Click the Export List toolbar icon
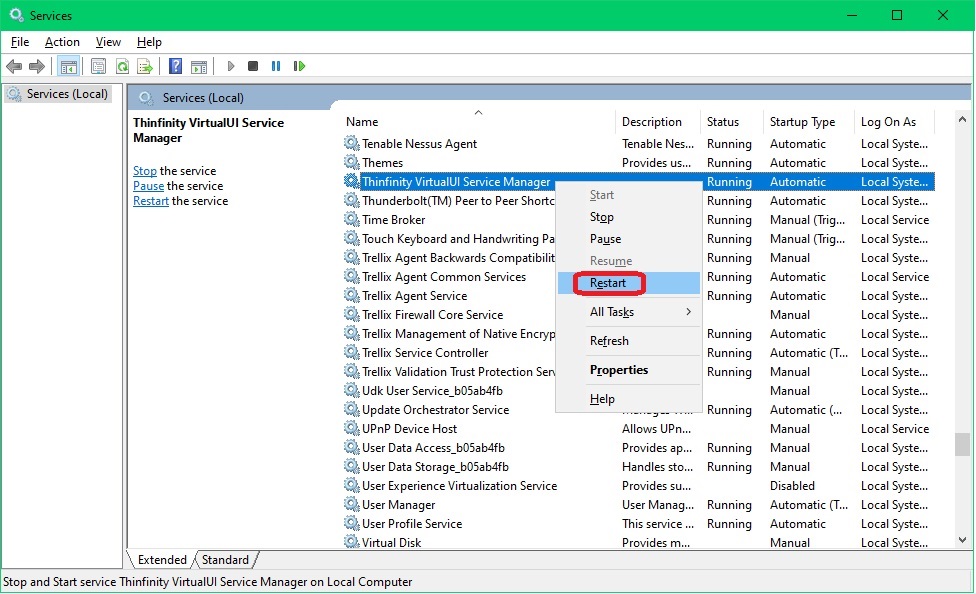 point(145,66)
